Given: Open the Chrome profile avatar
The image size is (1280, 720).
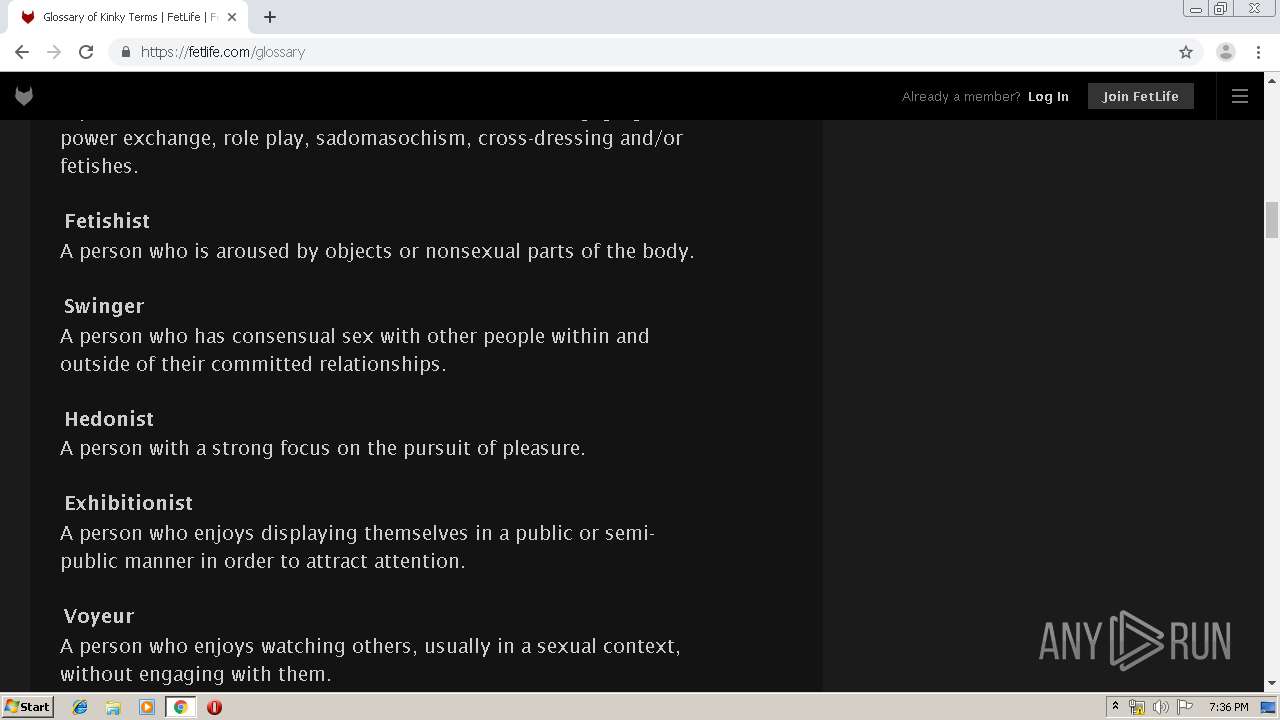Looking at the screenshot, I should point(1226,52).
